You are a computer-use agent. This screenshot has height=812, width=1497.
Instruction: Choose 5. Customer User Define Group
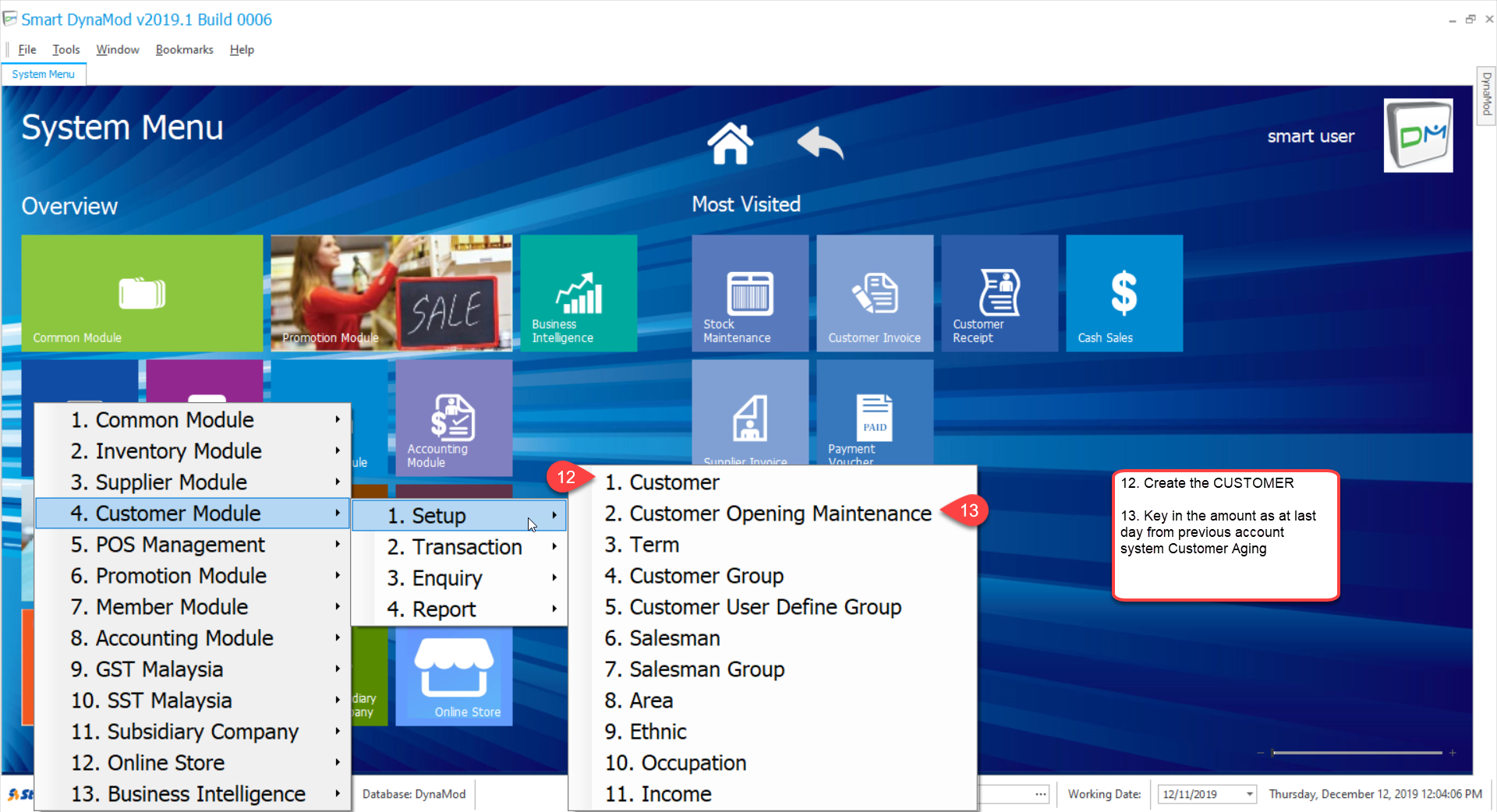(x=773, y=606)
